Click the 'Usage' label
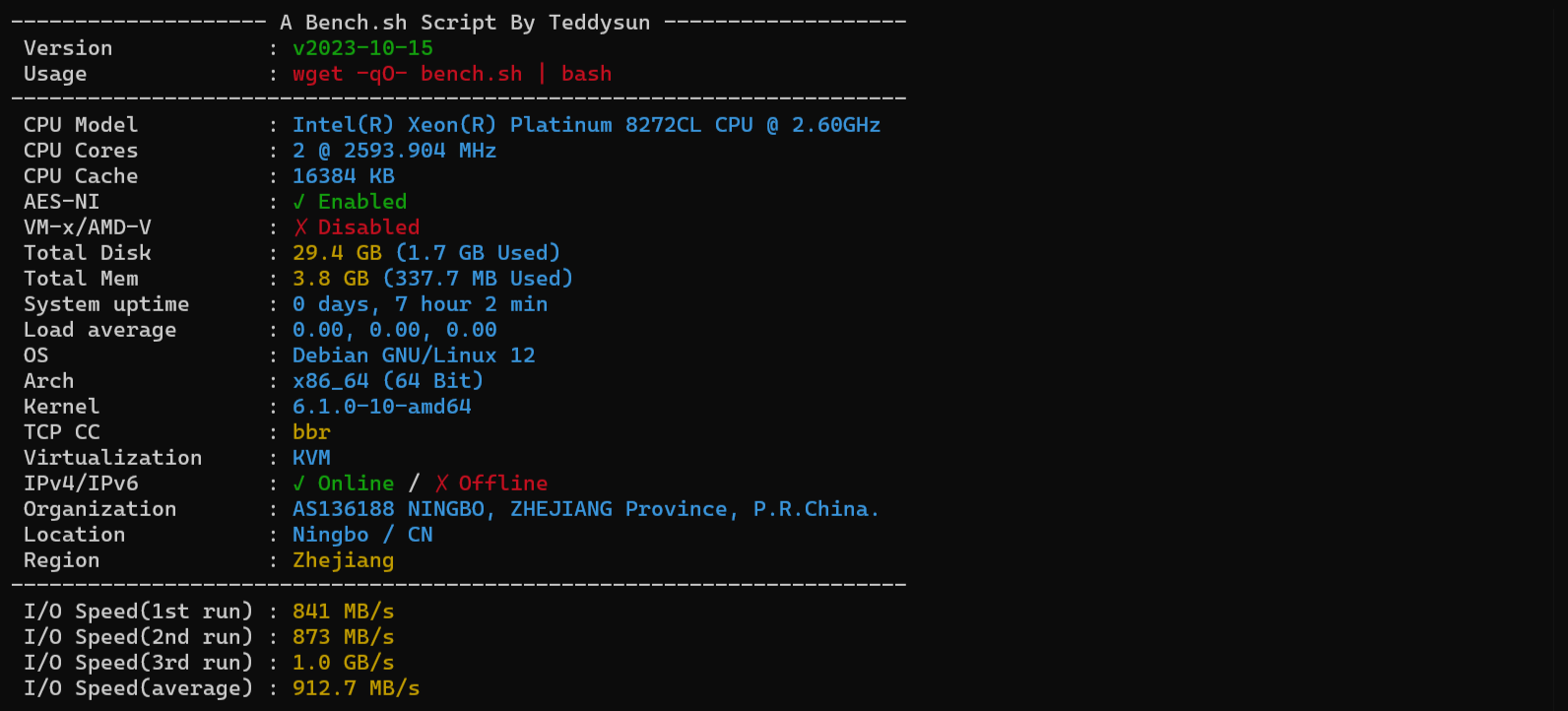The width and height of the screenshot is (1568, 711). pos(55,74)
